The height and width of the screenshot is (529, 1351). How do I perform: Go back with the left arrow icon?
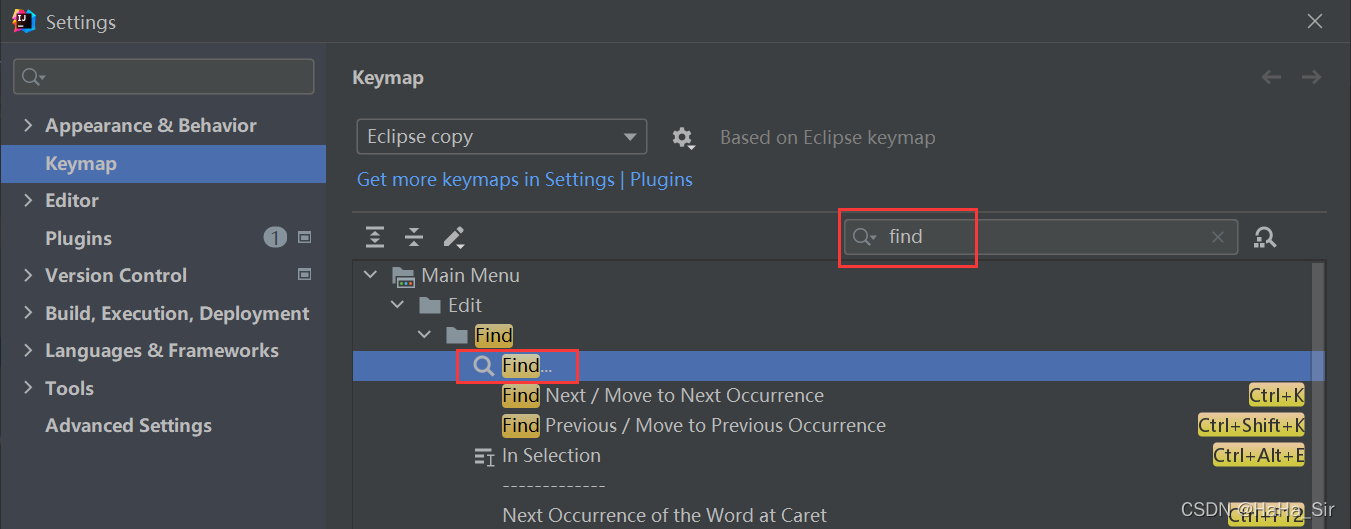point(1271,77)
